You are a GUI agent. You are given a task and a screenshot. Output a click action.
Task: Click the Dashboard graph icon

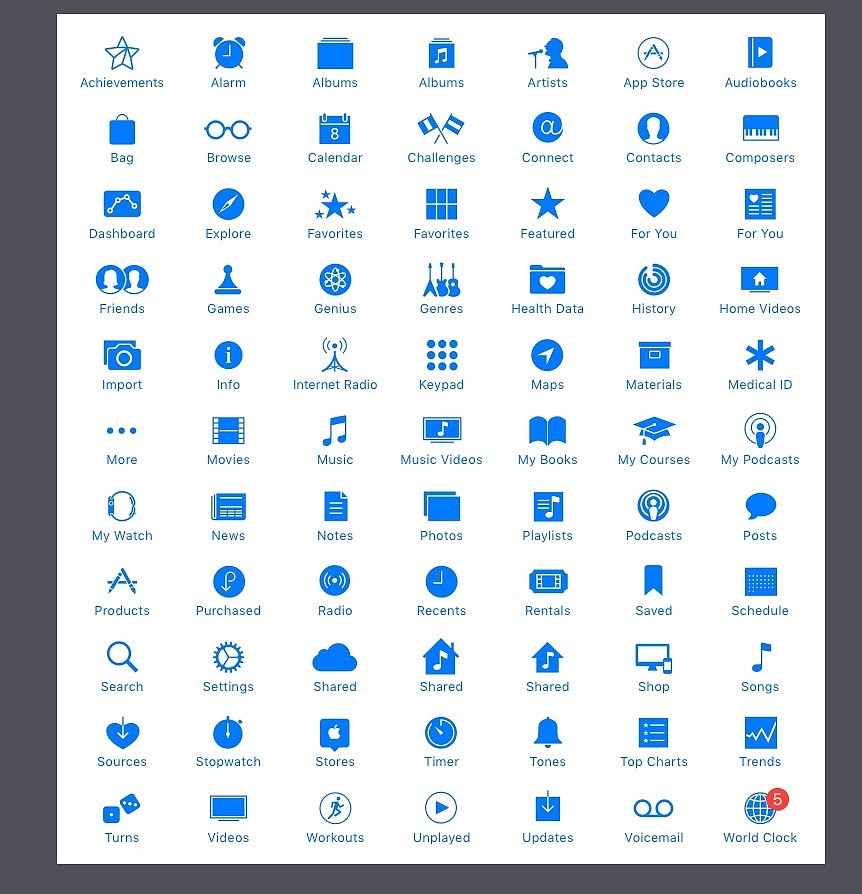coord(122,204)
